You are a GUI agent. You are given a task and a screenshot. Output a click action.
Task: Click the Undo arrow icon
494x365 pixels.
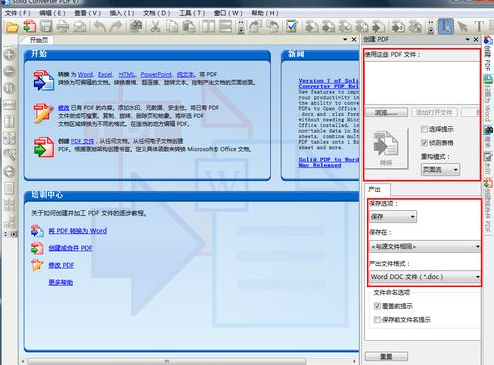click(x=99, y=27)
